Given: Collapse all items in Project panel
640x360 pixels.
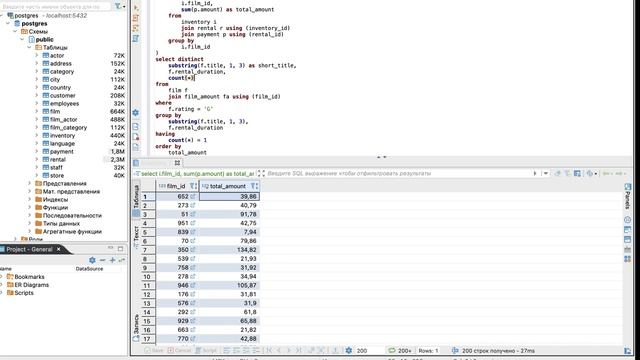Looking at the screenshot, I should click(102, 260).
